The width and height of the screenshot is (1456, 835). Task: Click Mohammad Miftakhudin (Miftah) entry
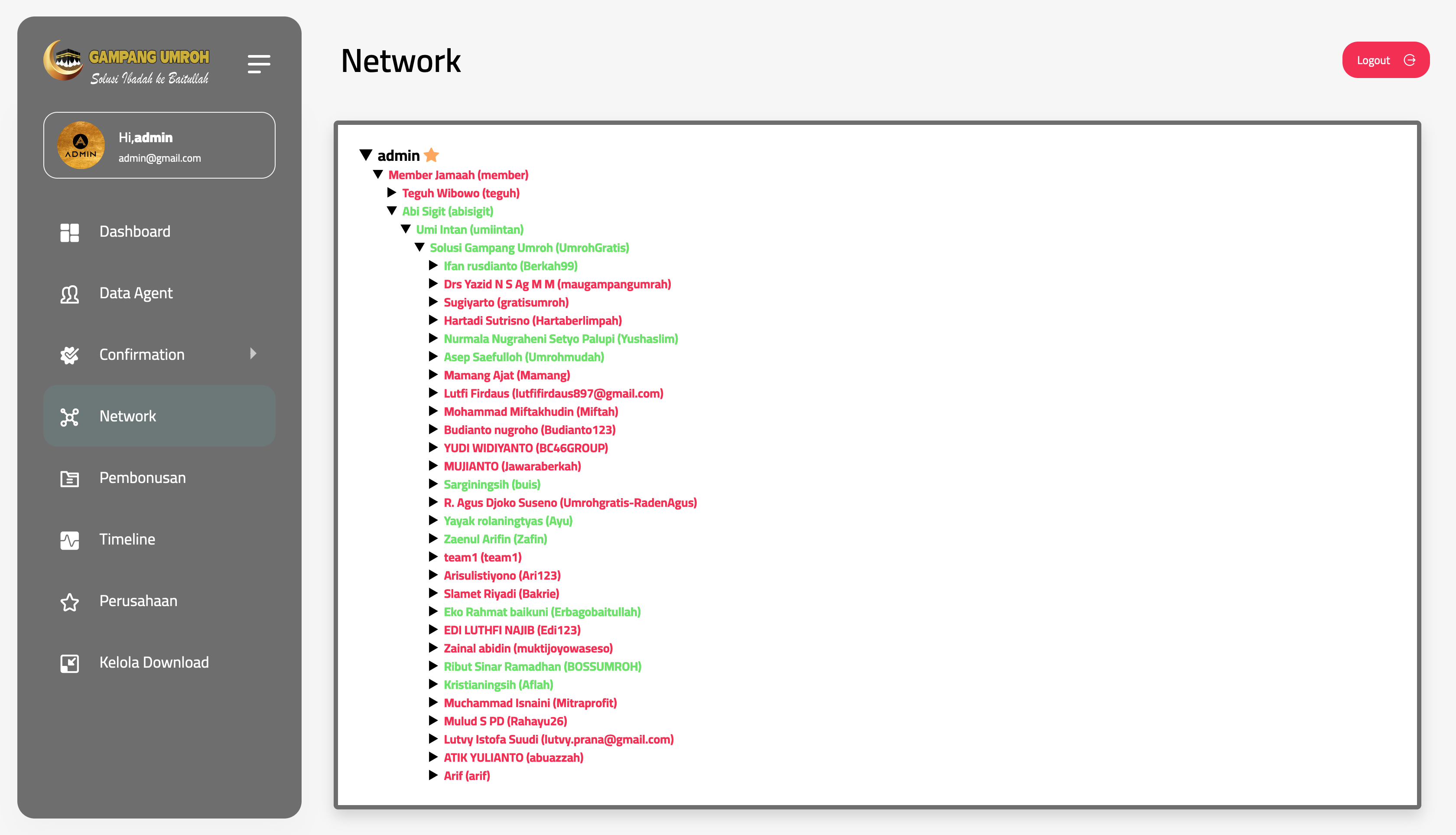point(531,412)
